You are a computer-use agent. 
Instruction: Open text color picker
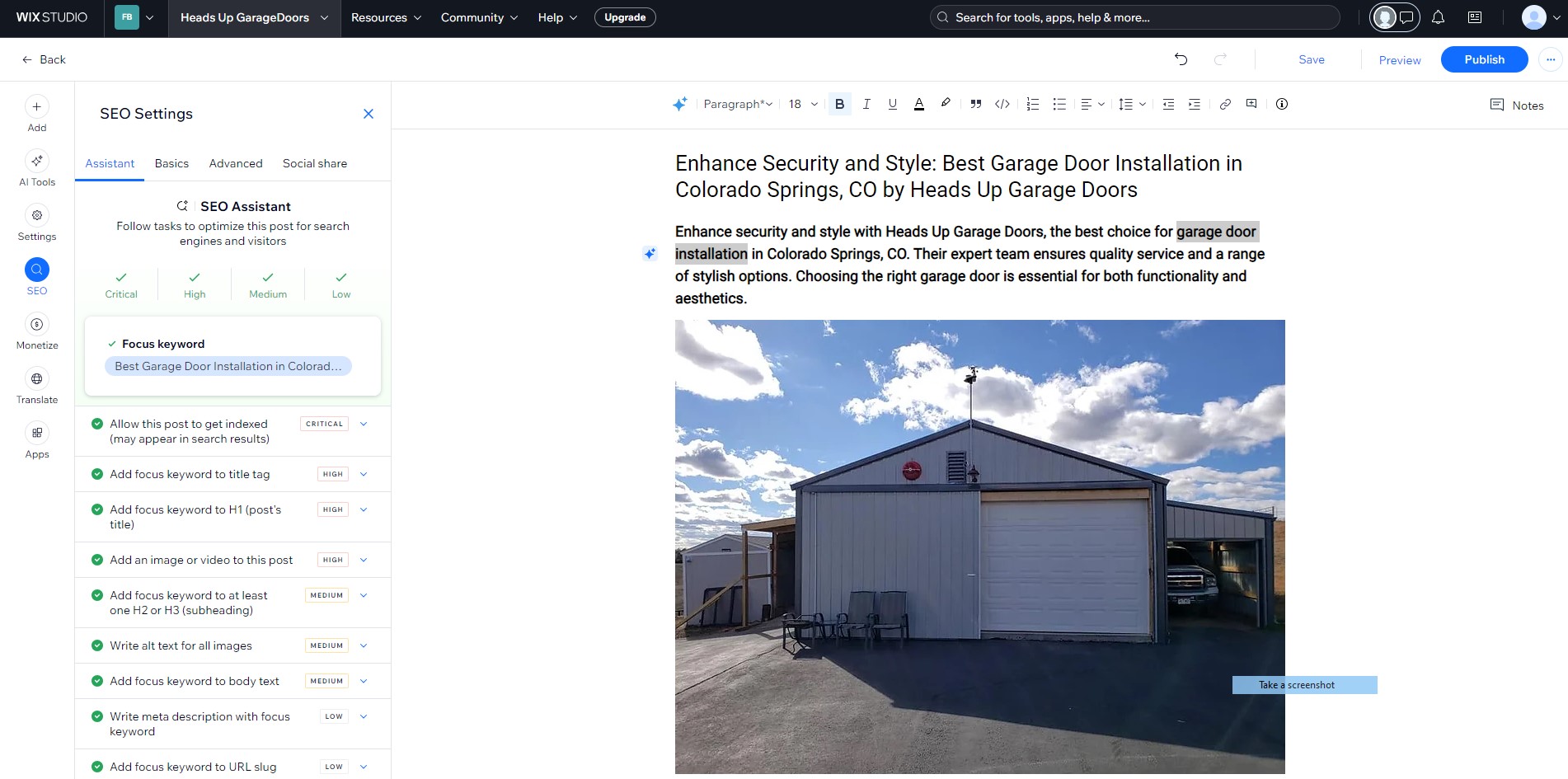click(x=919, y=105)
